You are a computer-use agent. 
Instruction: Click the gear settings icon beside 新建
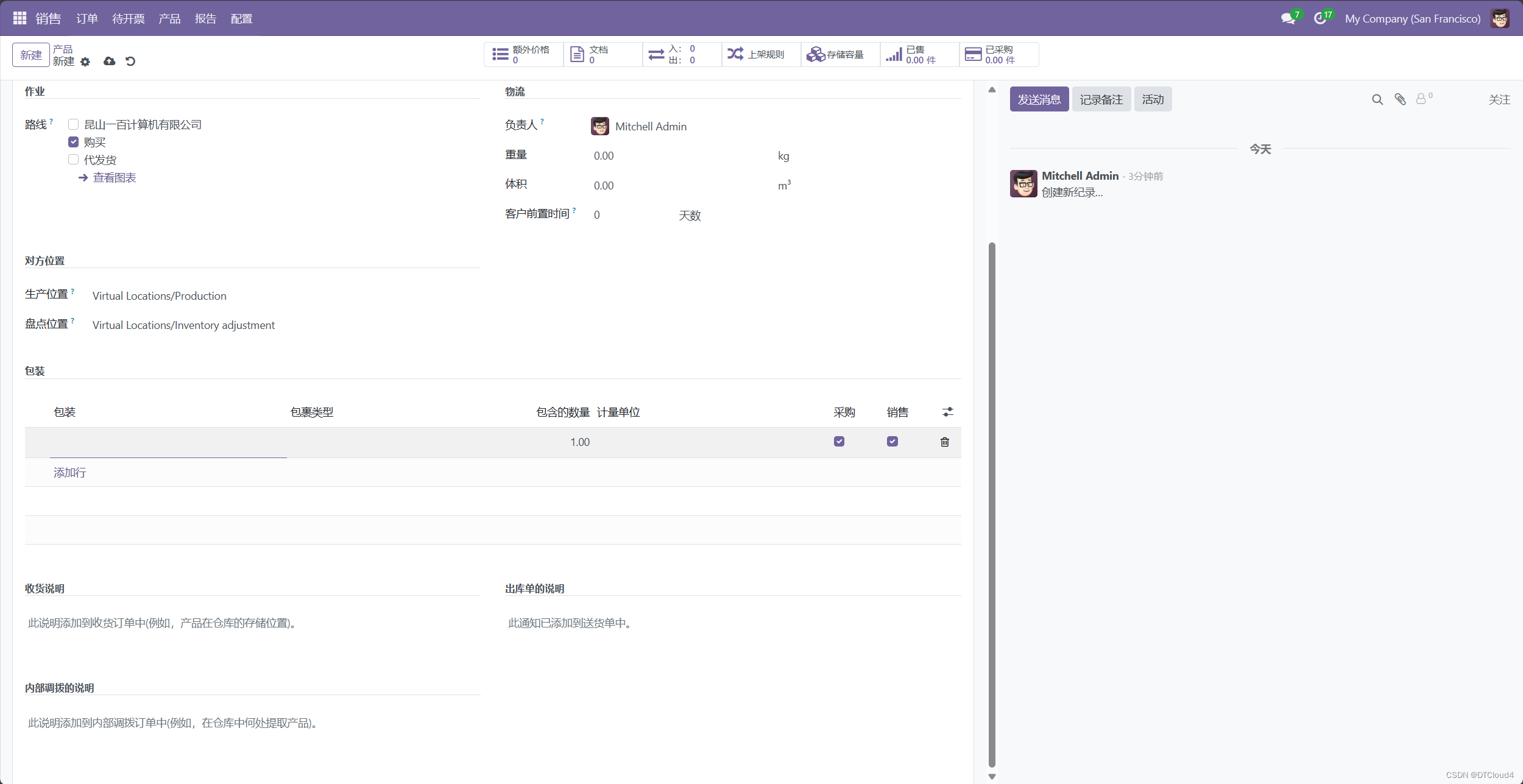coord(85,62)
